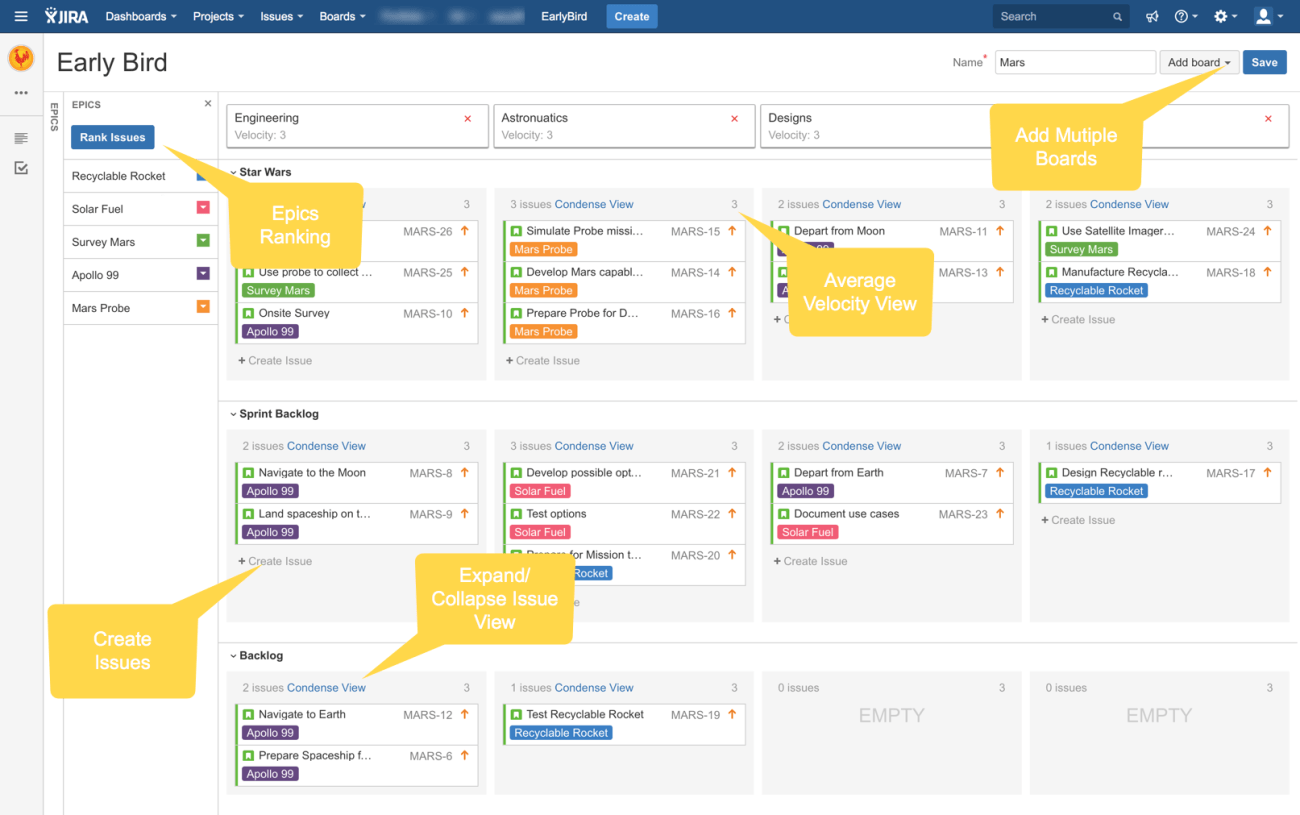This screenshot has height=815, width=1300.
Task: Click the priority arrow on MARS-12
Action: [x=464, y=714]
